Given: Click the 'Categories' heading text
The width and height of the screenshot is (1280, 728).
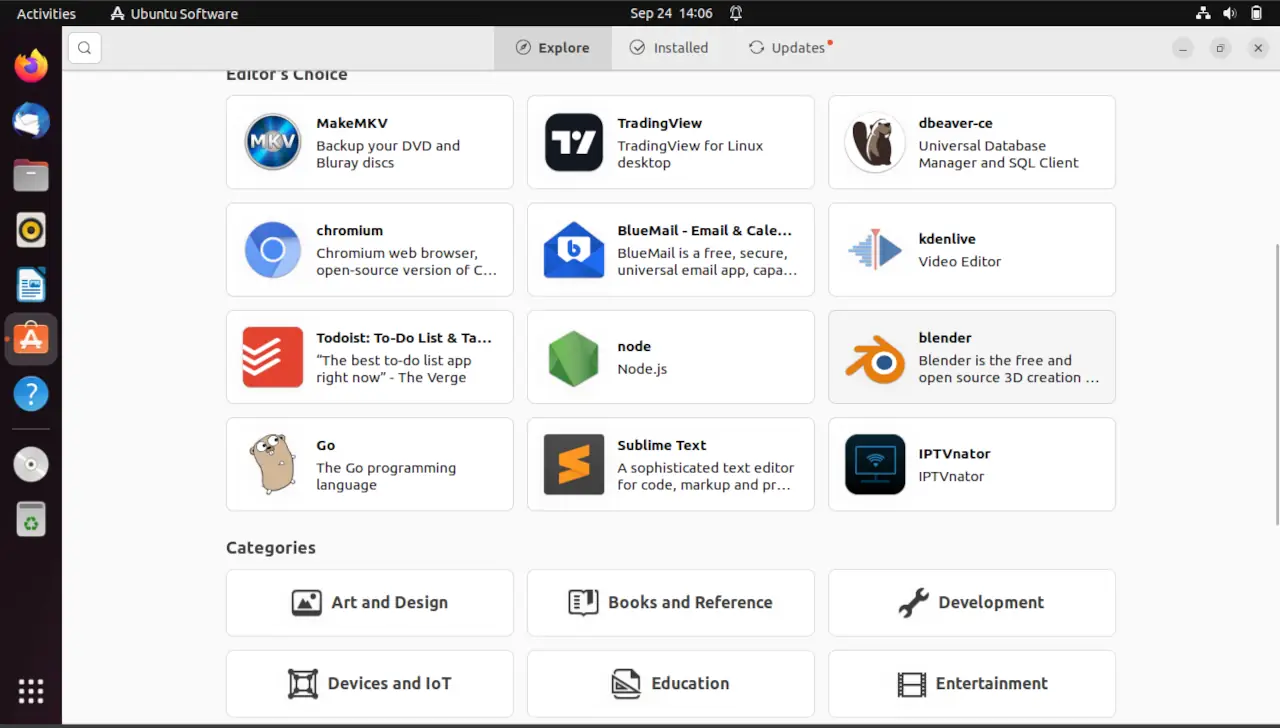Looking at the screenshot, I should tap(271, 548).
